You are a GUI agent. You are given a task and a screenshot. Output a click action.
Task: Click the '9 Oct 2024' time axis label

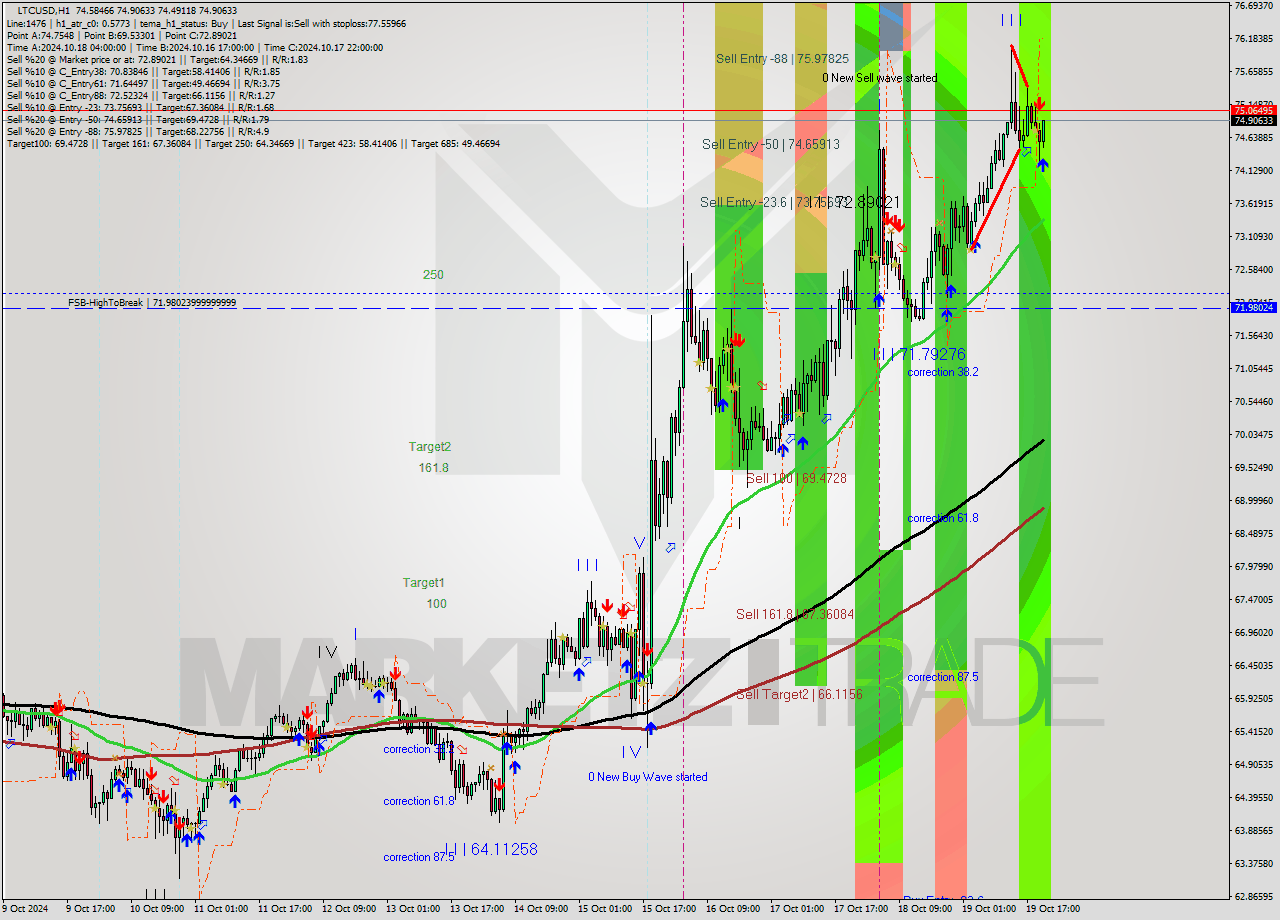[25, 909]
